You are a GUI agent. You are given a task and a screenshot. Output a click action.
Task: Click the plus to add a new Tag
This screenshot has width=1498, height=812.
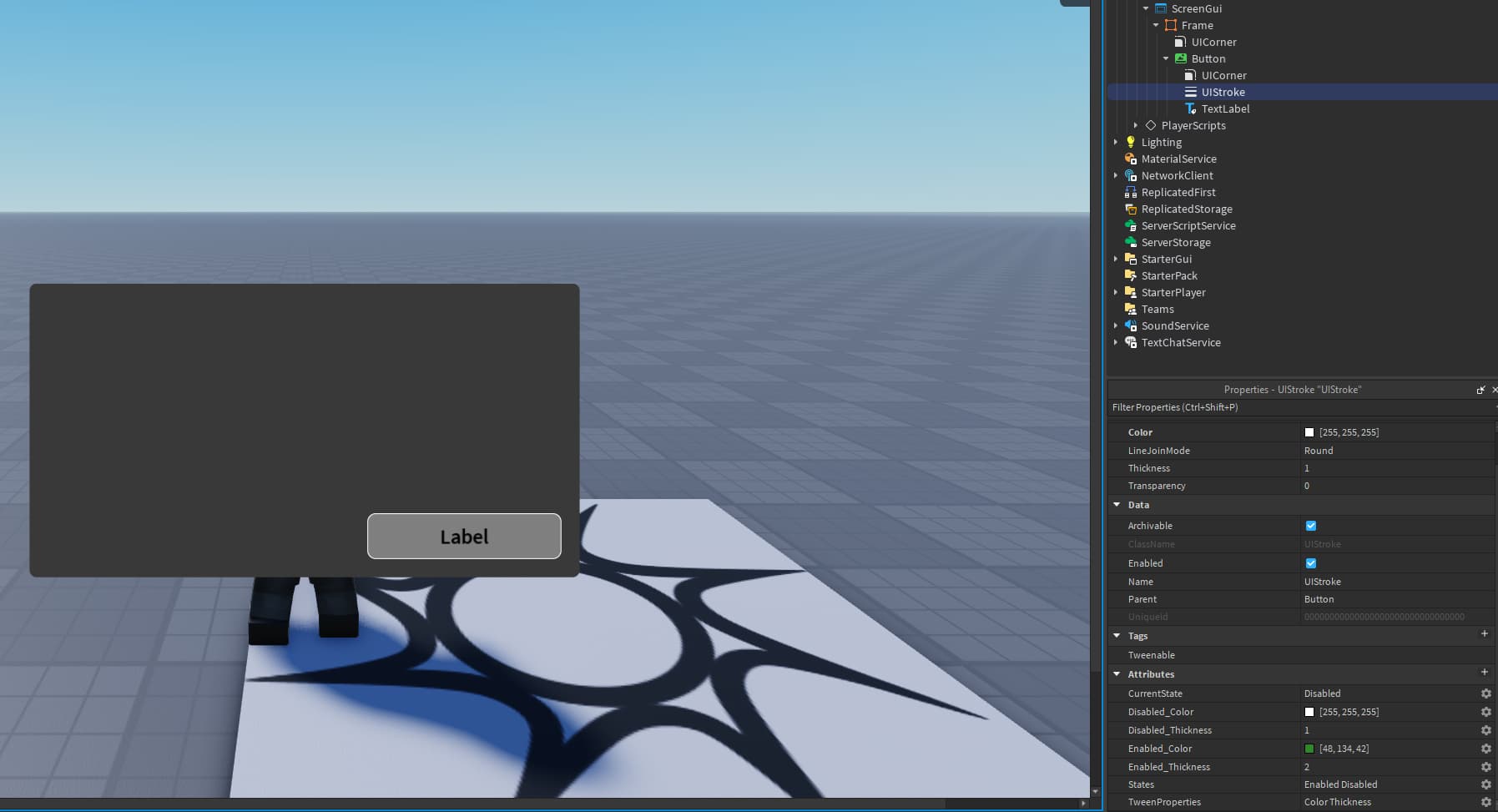tap(1485, 634)
